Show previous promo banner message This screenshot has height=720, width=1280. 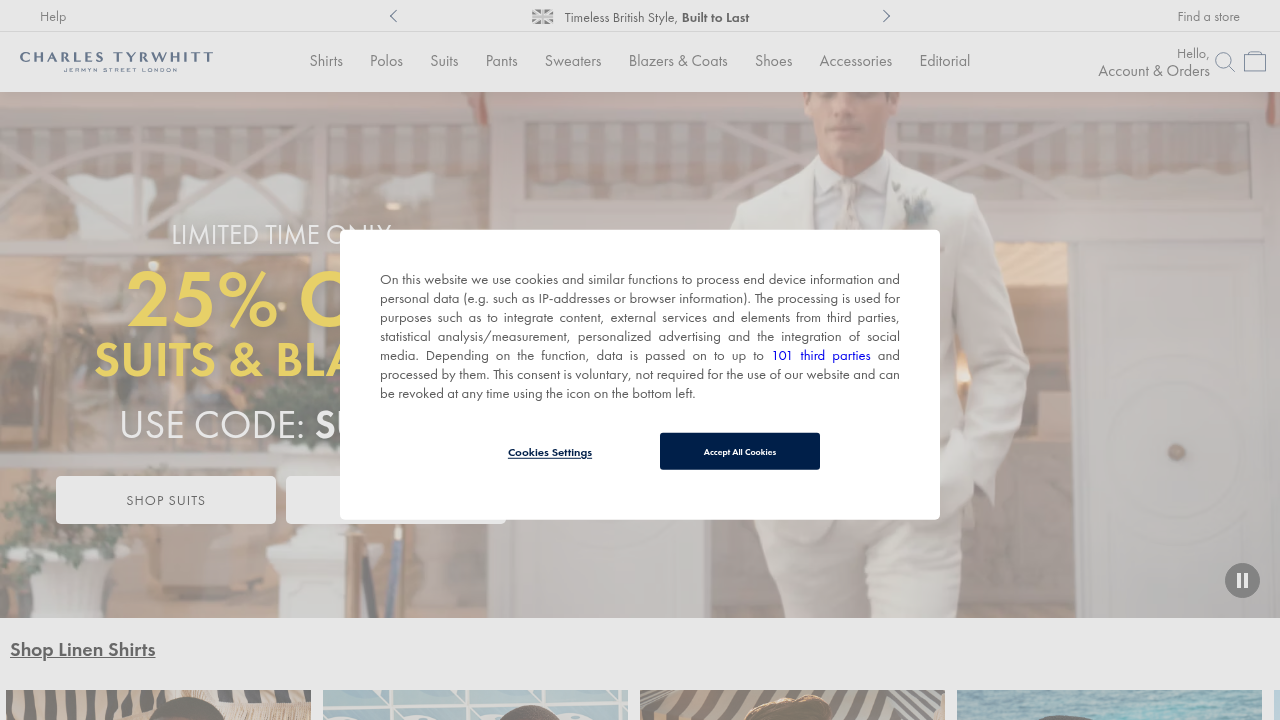tap(393, 16)
